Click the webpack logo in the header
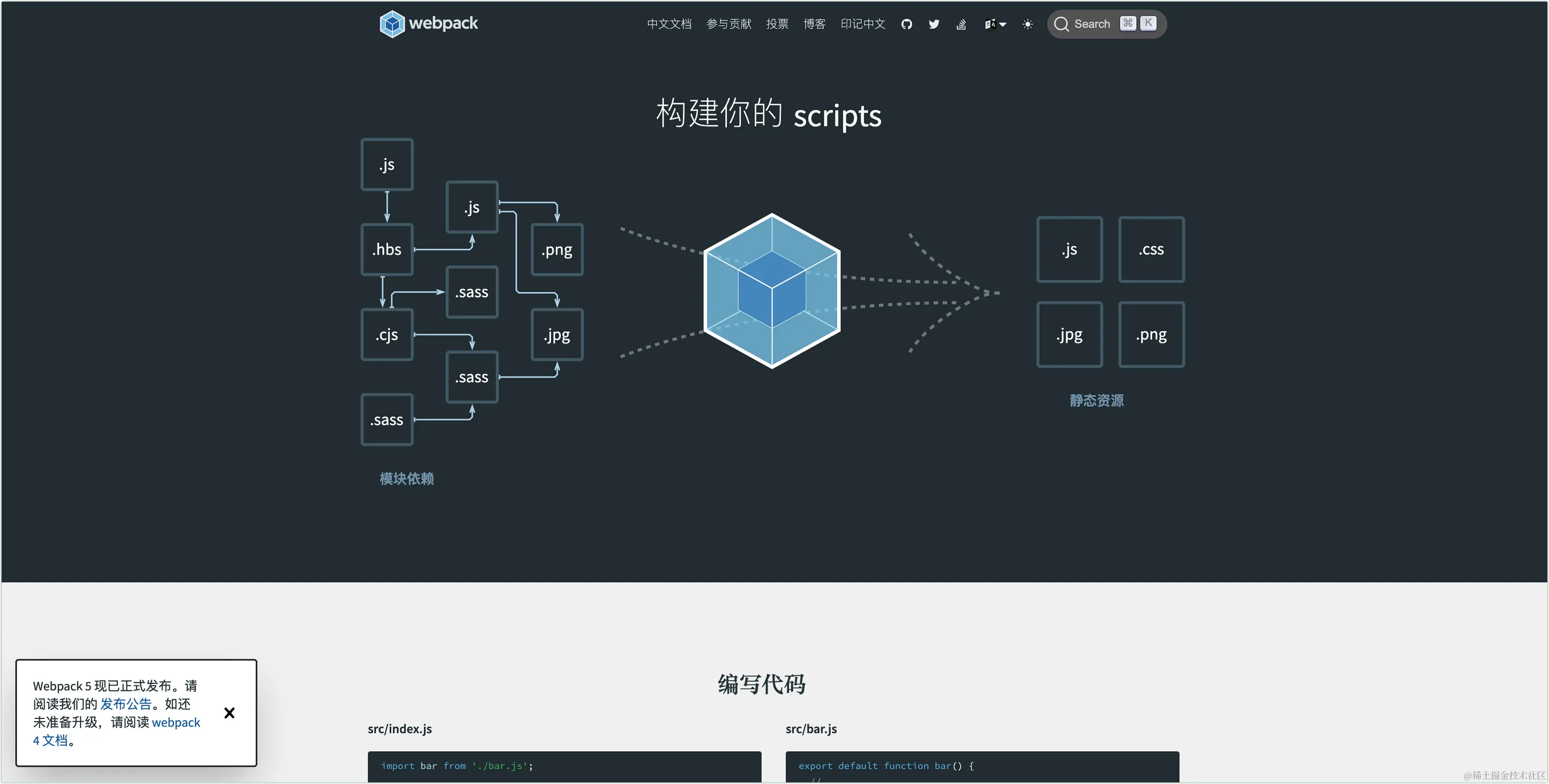The height and width of the screenshot is (784, 1549). click(x=429, y=24)
